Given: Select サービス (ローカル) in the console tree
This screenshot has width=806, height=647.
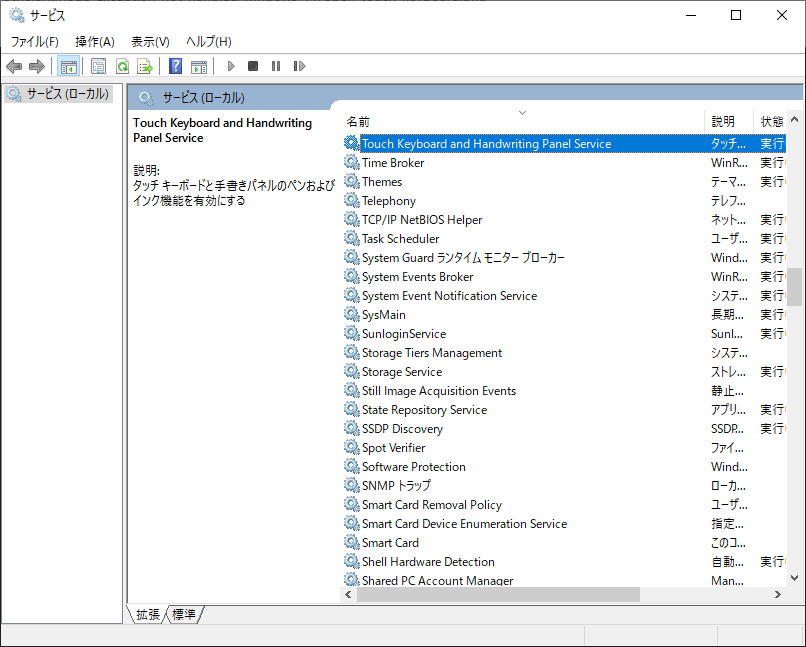Looking at the screenshot, I should [66, 93].
